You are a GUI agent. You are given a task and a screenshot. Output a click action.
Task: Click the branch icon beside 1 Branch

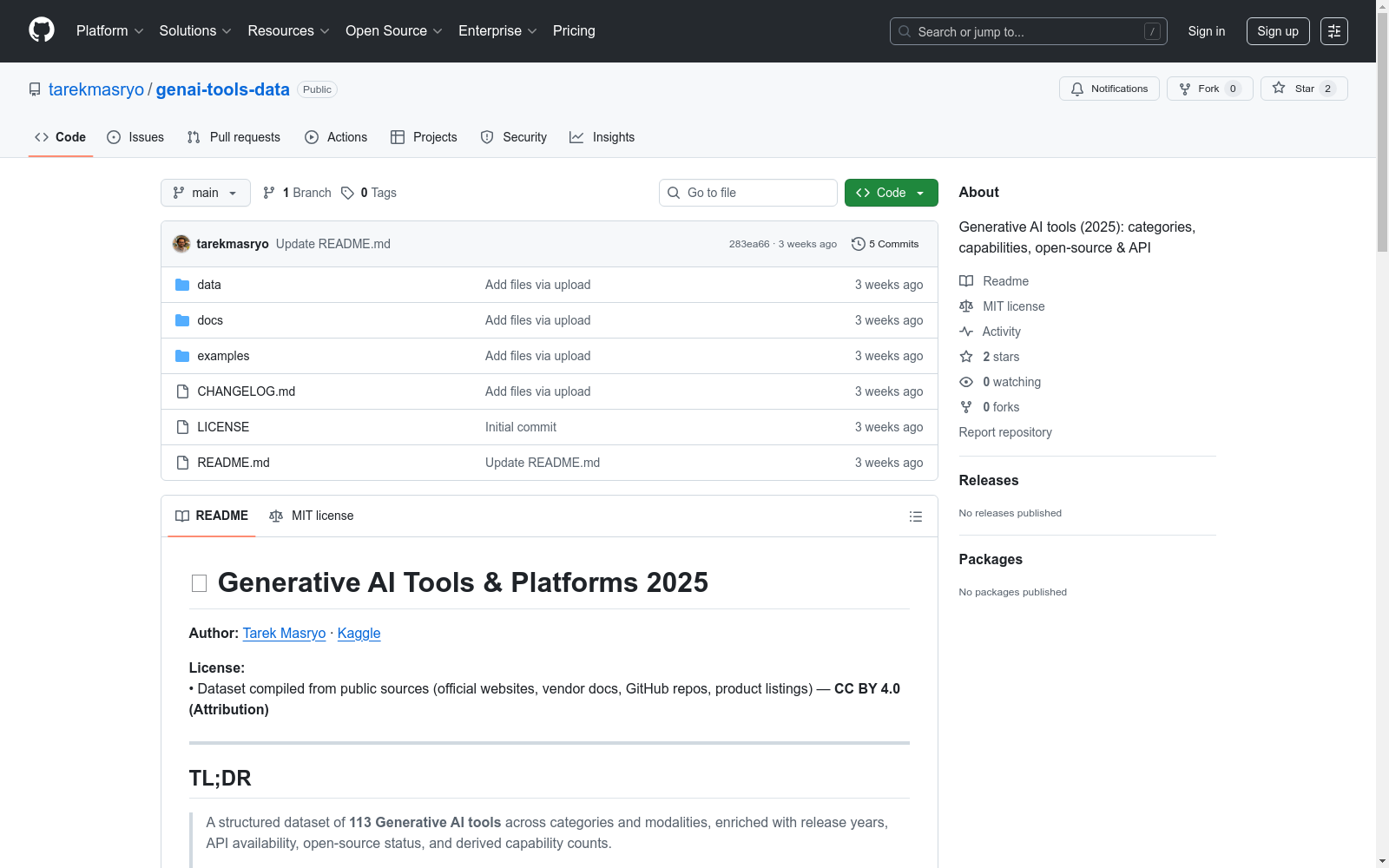[269, 193]
